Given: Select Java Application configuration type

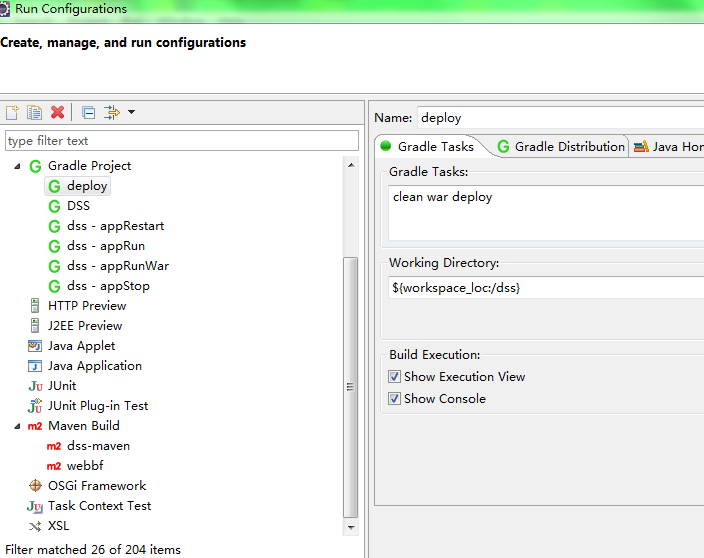Looking at the screenshot, I should click(95, 366).
